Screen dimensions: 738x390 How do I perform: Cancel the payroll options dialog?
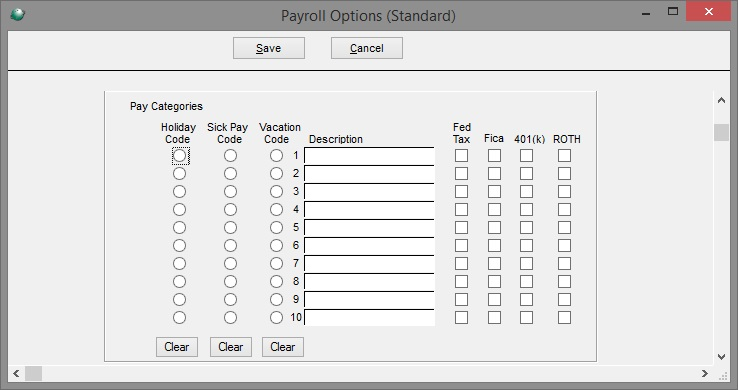pyautogui.click(x=367, y=48)
